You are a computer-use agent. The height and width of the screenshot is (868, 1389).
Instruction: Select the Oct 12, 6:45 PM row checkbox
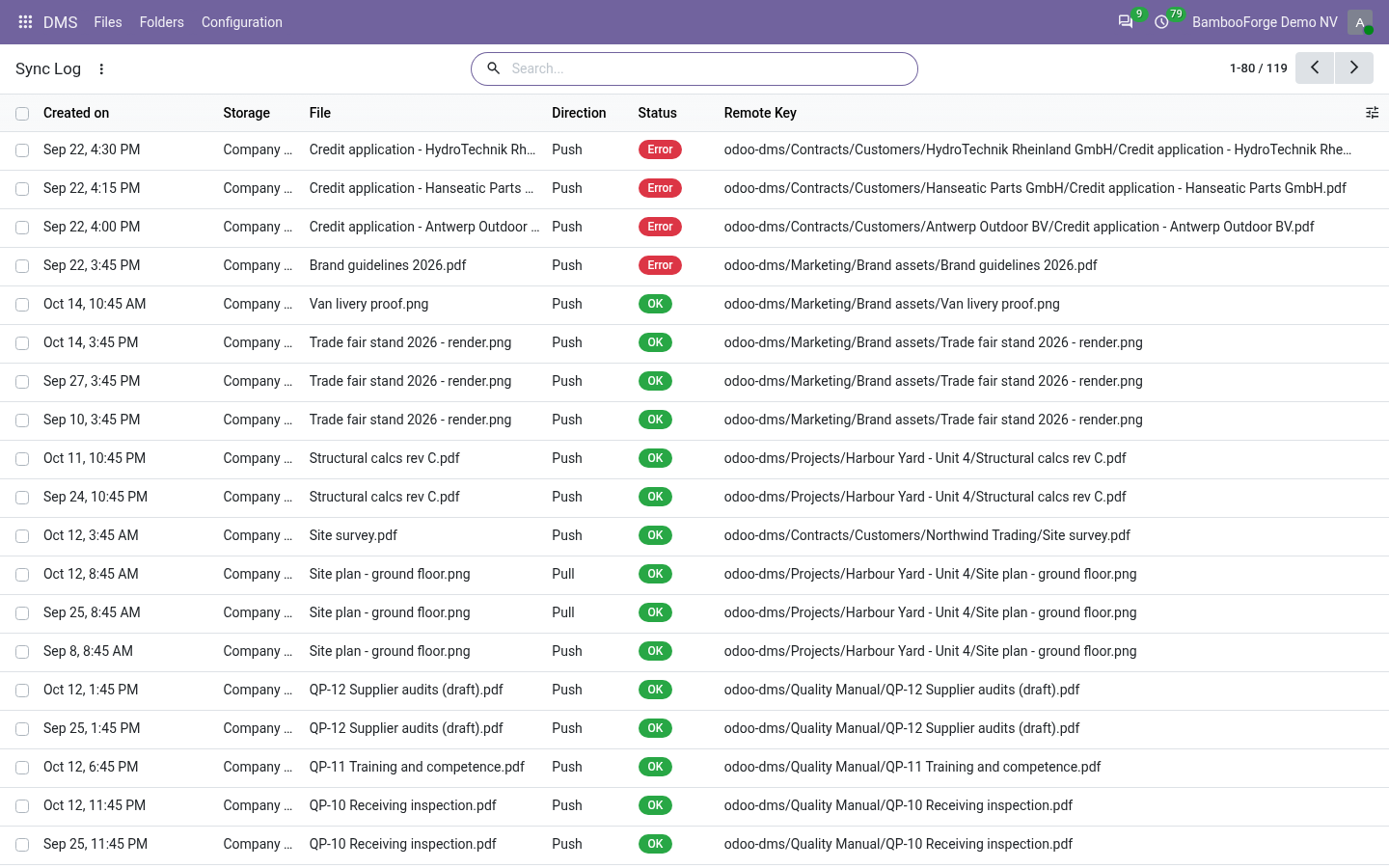click(22, 768)
